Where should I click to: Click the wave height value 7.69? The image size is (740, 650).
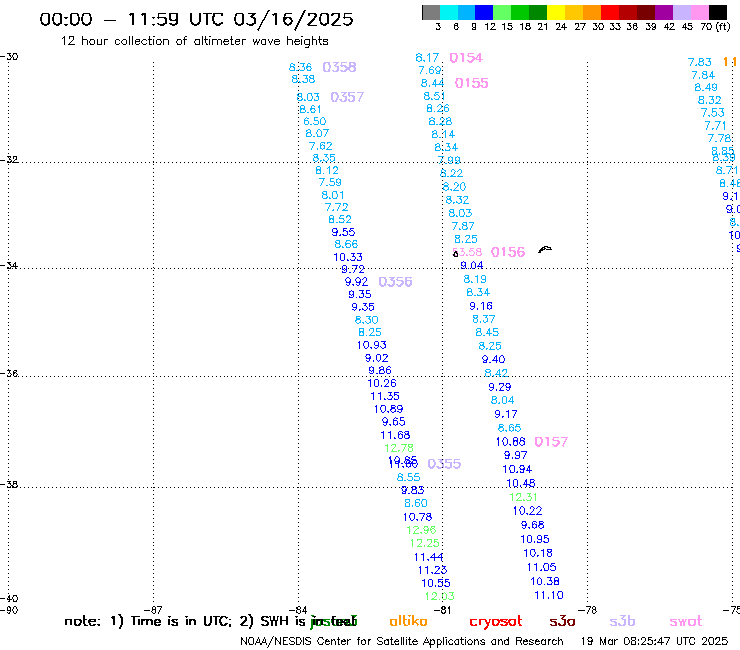pos(430,70)
